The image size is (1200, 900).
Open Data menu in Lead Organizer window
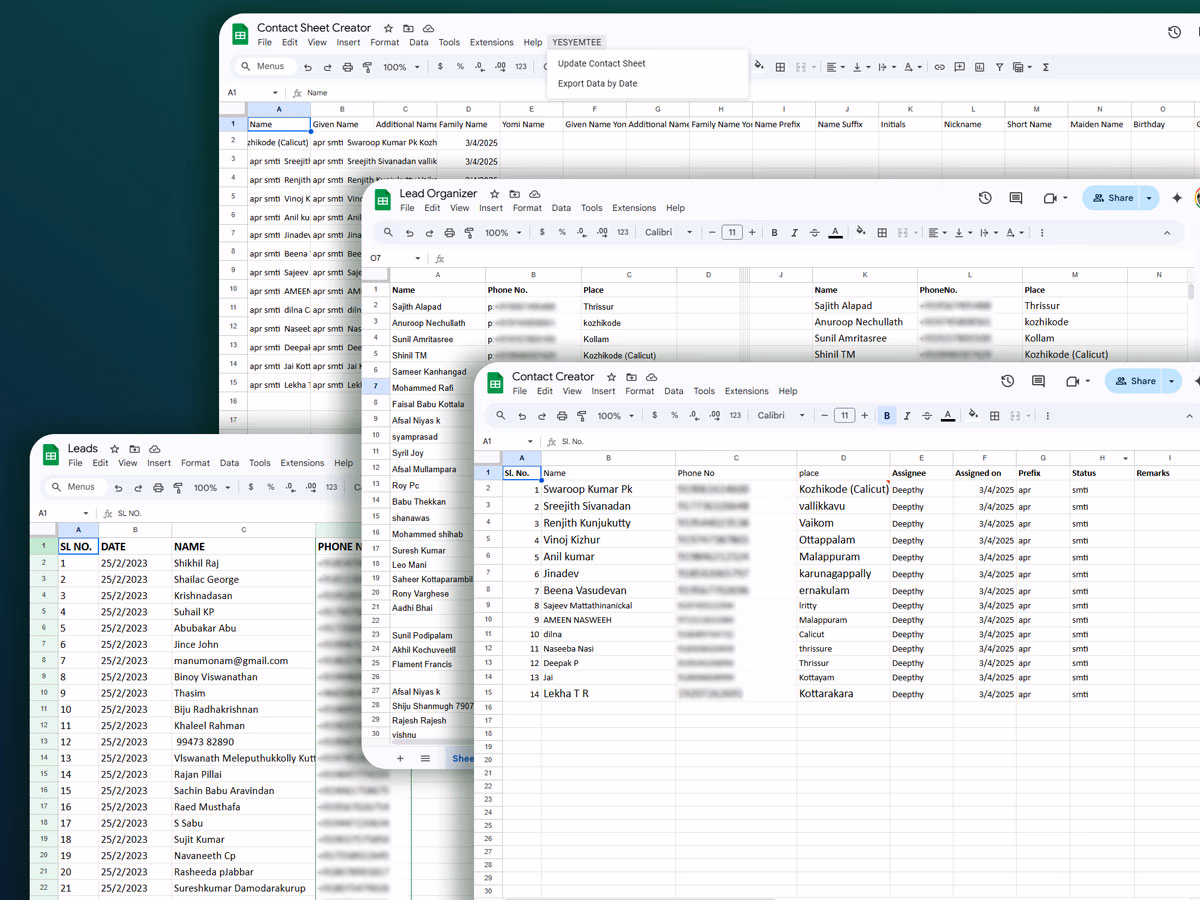tap(561, 208)
